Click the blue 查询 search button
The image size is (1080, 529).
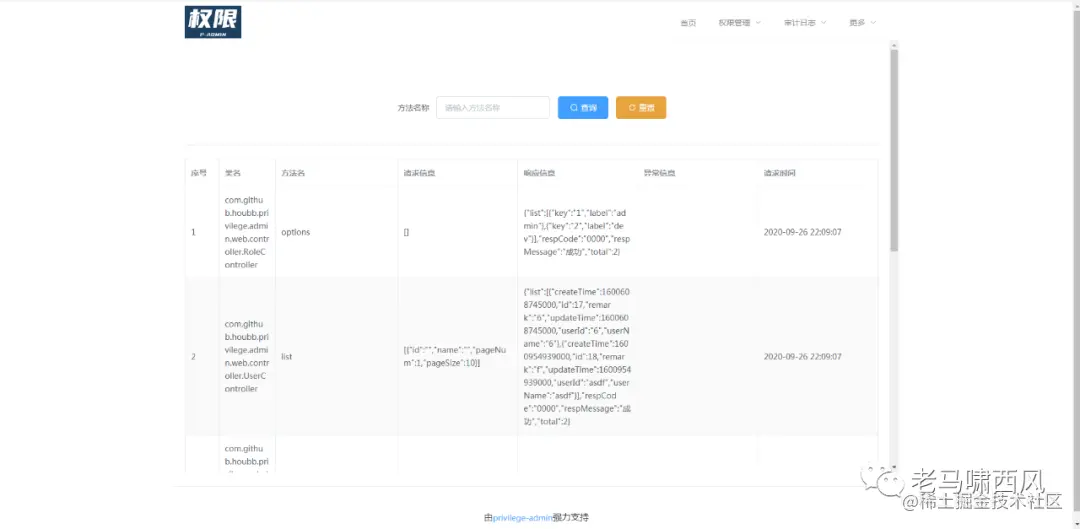[x=583, y=107]
